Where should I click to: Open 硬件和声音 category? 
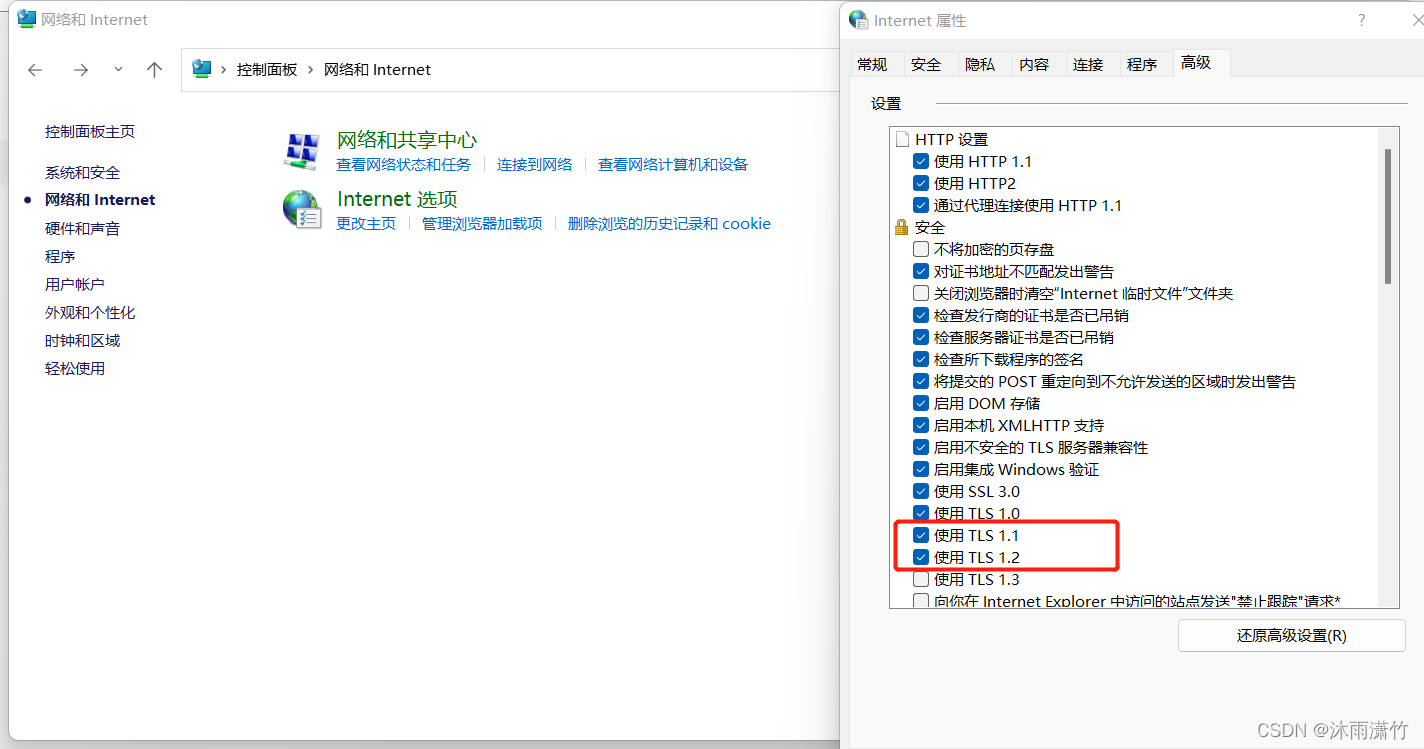[82, 228]
